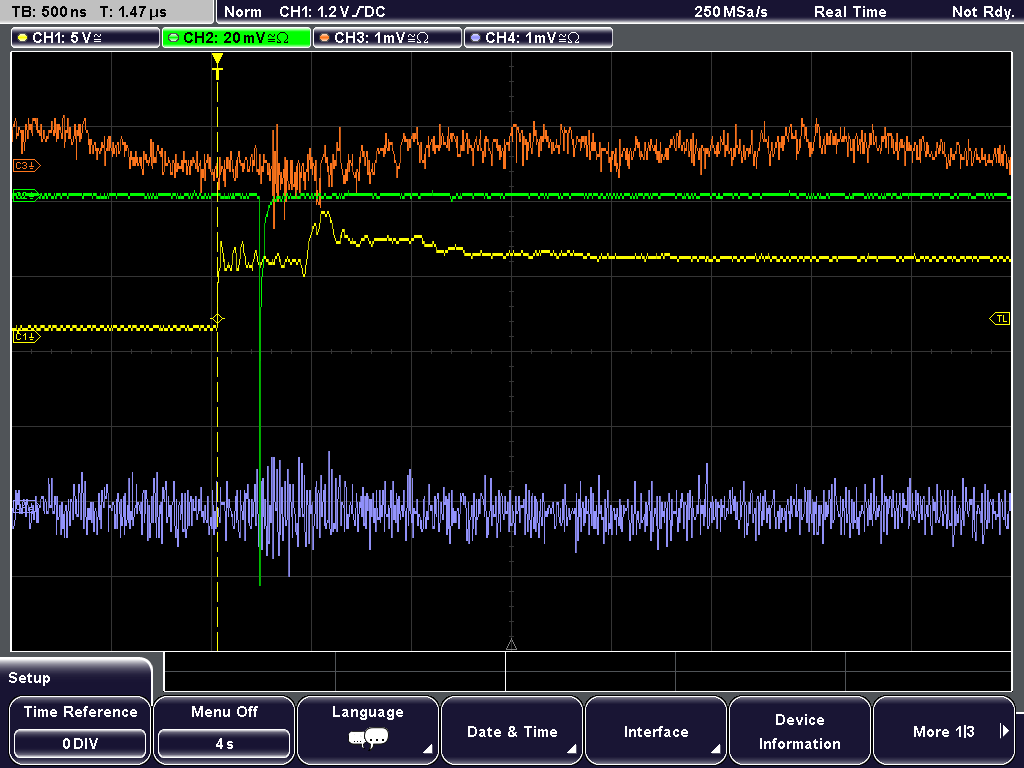Click the purple dot in CH4 tab
The image size is (1024, 768).
[475, 38]
